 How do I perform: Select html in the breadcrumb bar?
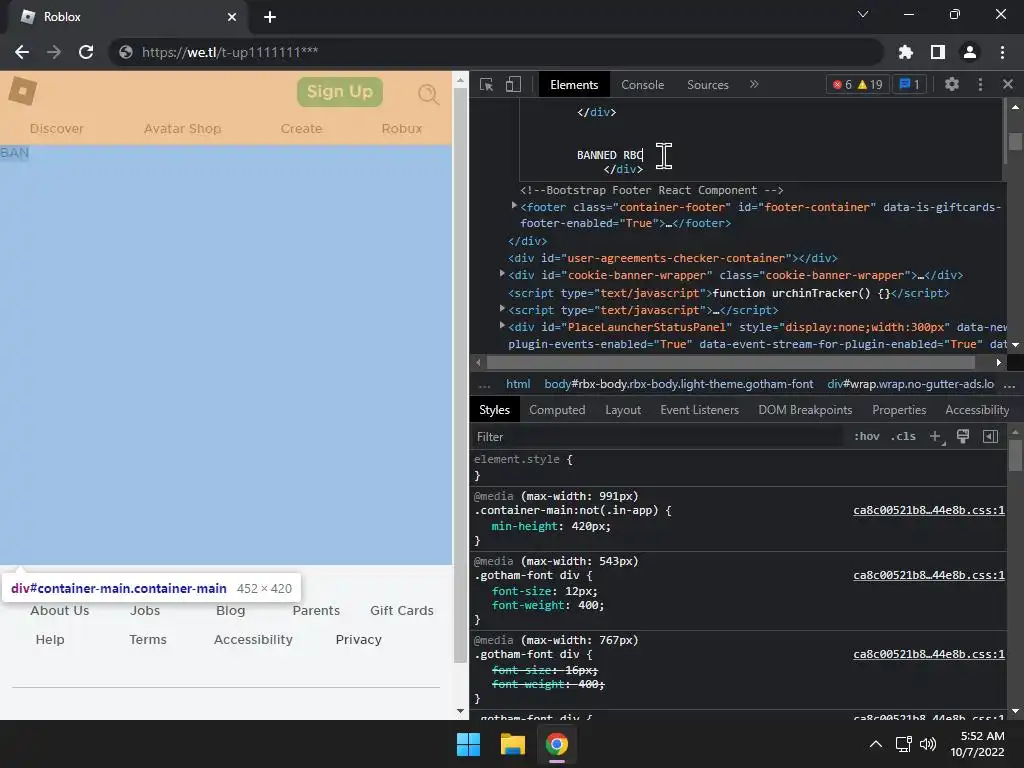point(518,384)
